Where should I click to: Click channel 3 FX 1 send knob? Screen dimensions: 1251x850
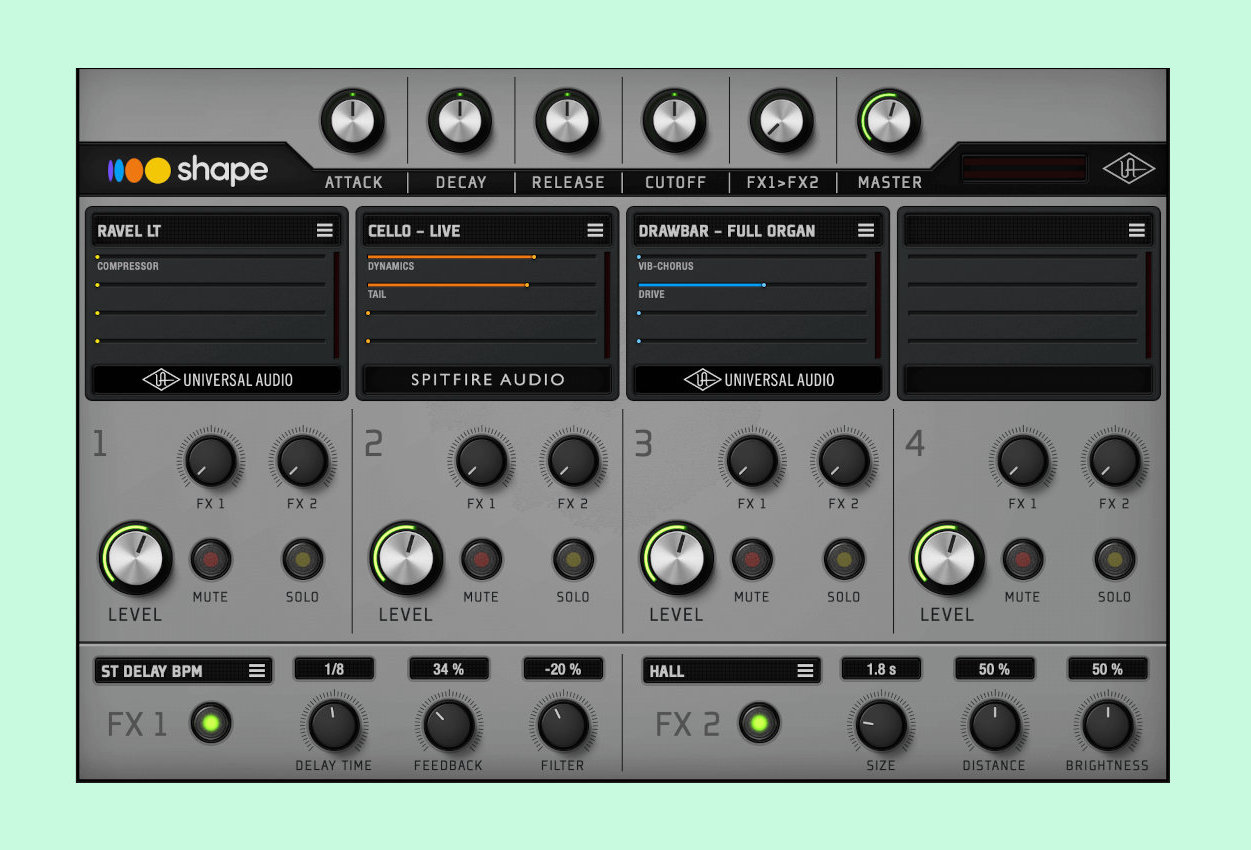(x=752, y=461)
